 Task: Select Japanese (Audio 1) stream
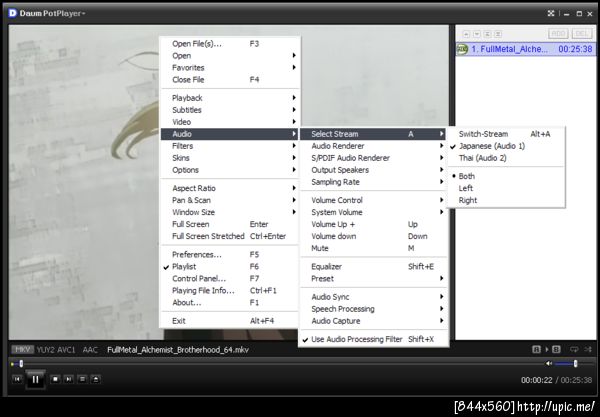pos(506,146)
